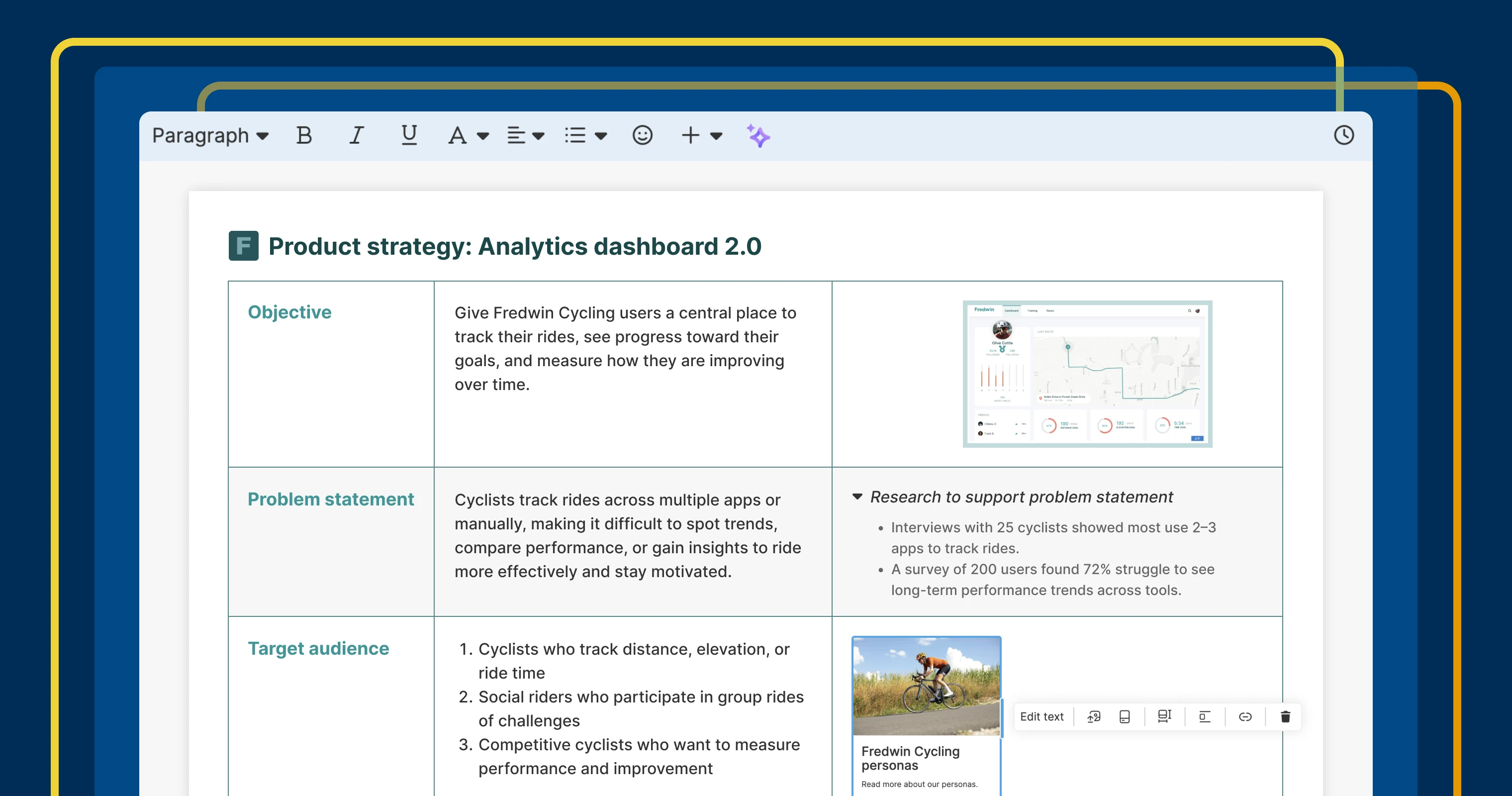Open the text alignment dropdown
Viewport: 1512px width, 796px height.
(x=524, y=136)
